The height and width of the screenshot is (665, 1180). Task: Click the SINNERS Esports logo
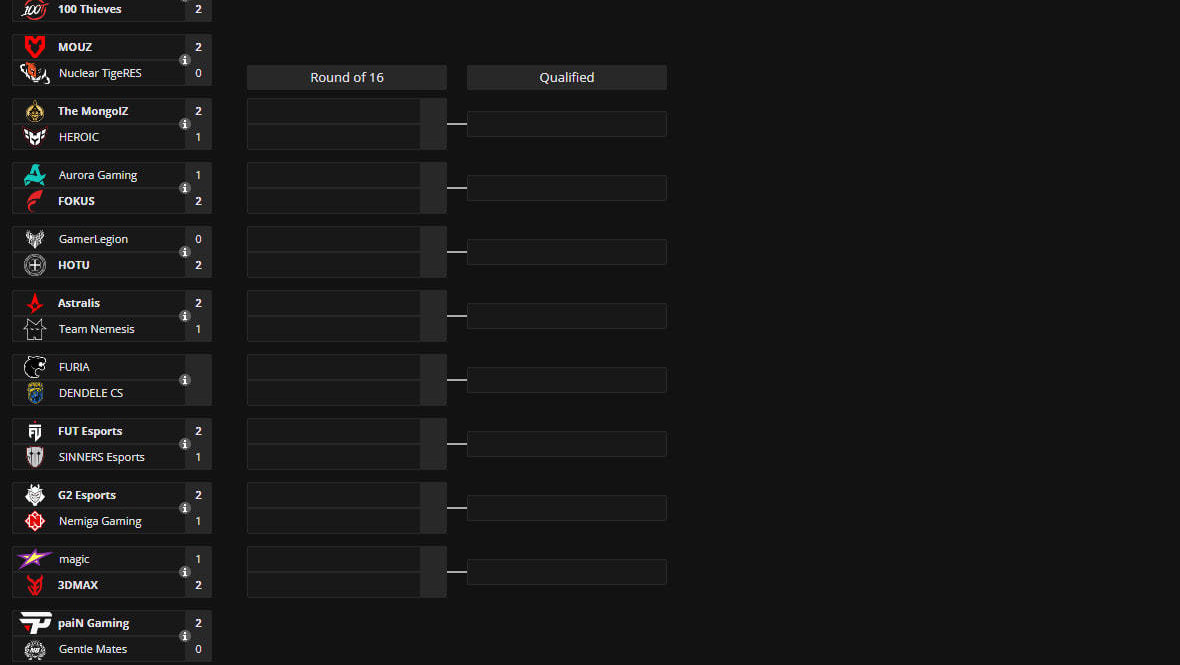coord(35,457)
